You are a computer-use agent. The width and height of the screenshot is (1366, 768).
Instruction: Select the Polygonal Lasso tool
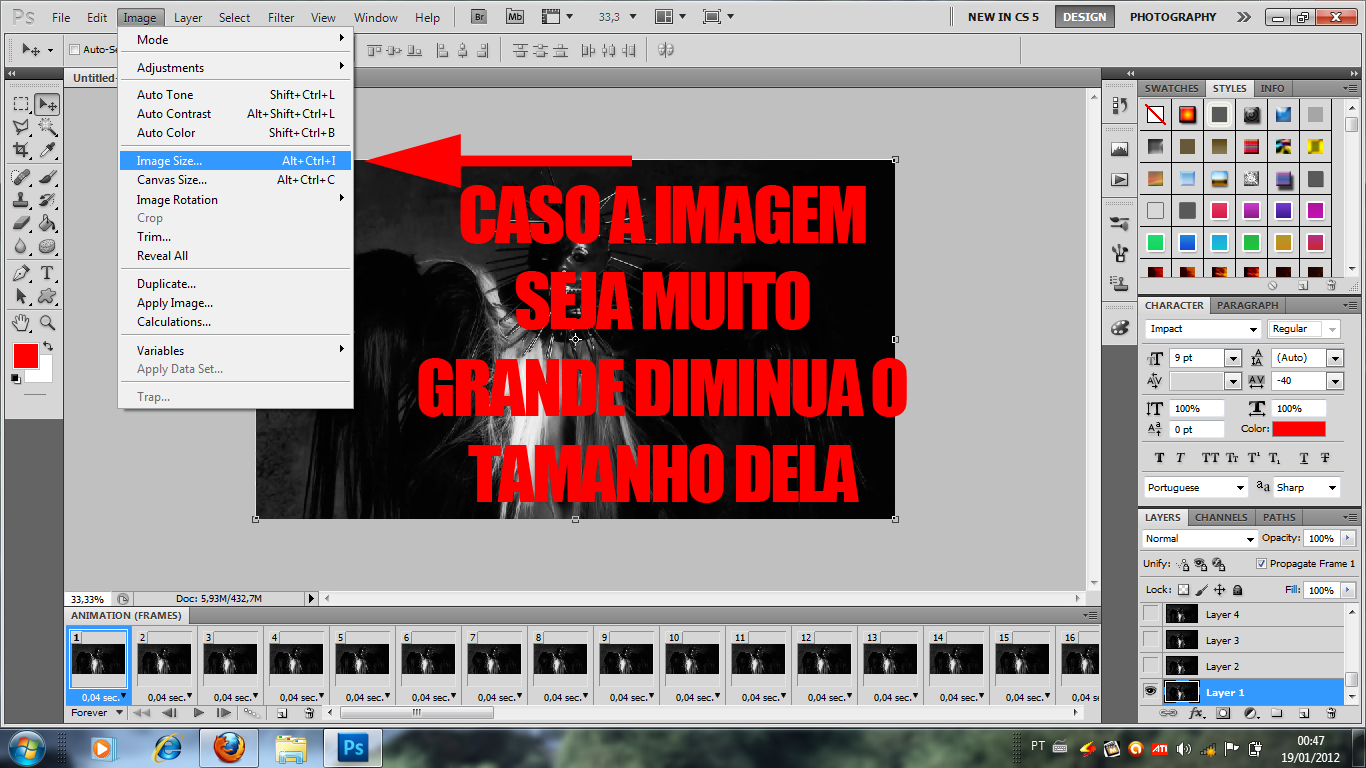point(21,127)
